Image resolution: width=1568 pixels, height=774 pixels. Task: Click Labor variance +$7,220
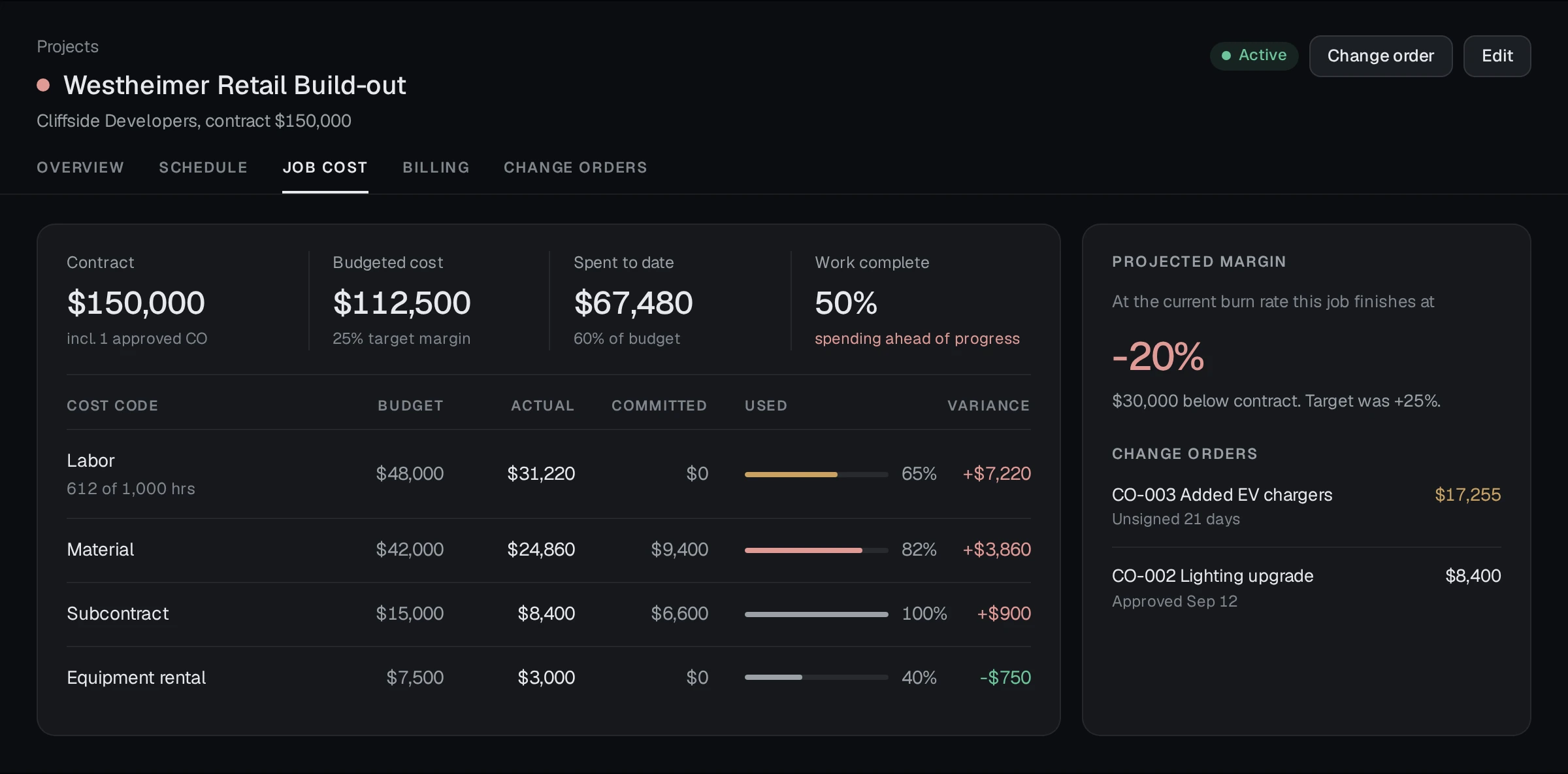[996, 473]
